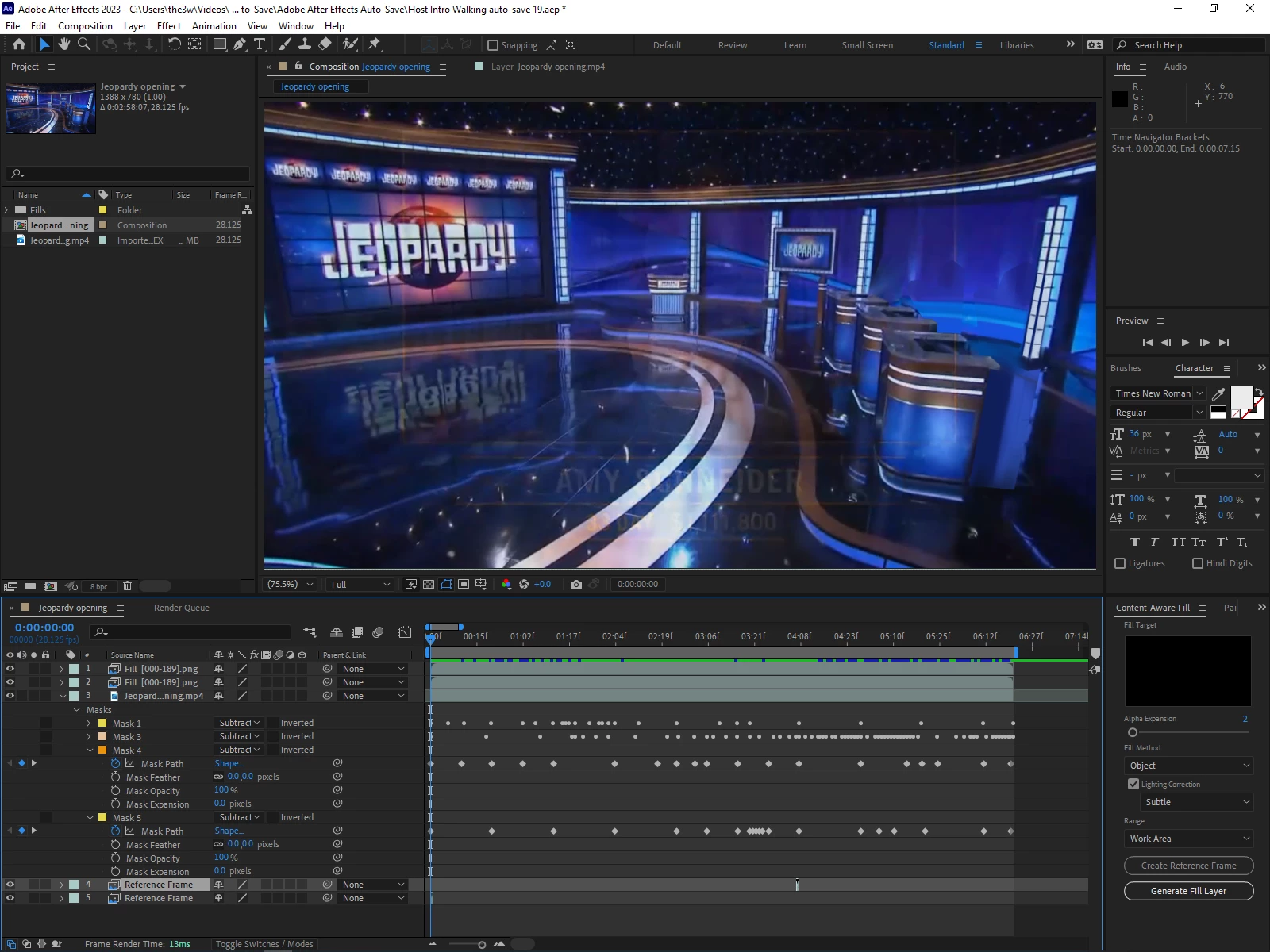Switch to the Render Queue tab
The height and width of the screenshot is (952, 1270).
181,608
